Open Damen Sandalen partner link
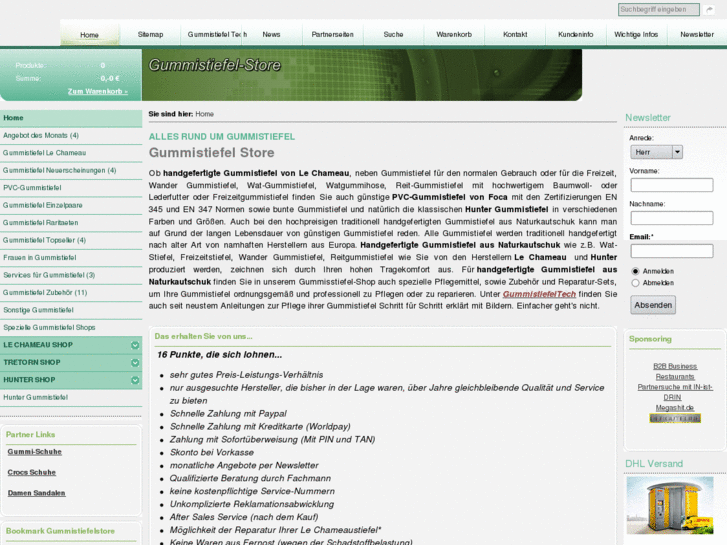 pos(37,493)
